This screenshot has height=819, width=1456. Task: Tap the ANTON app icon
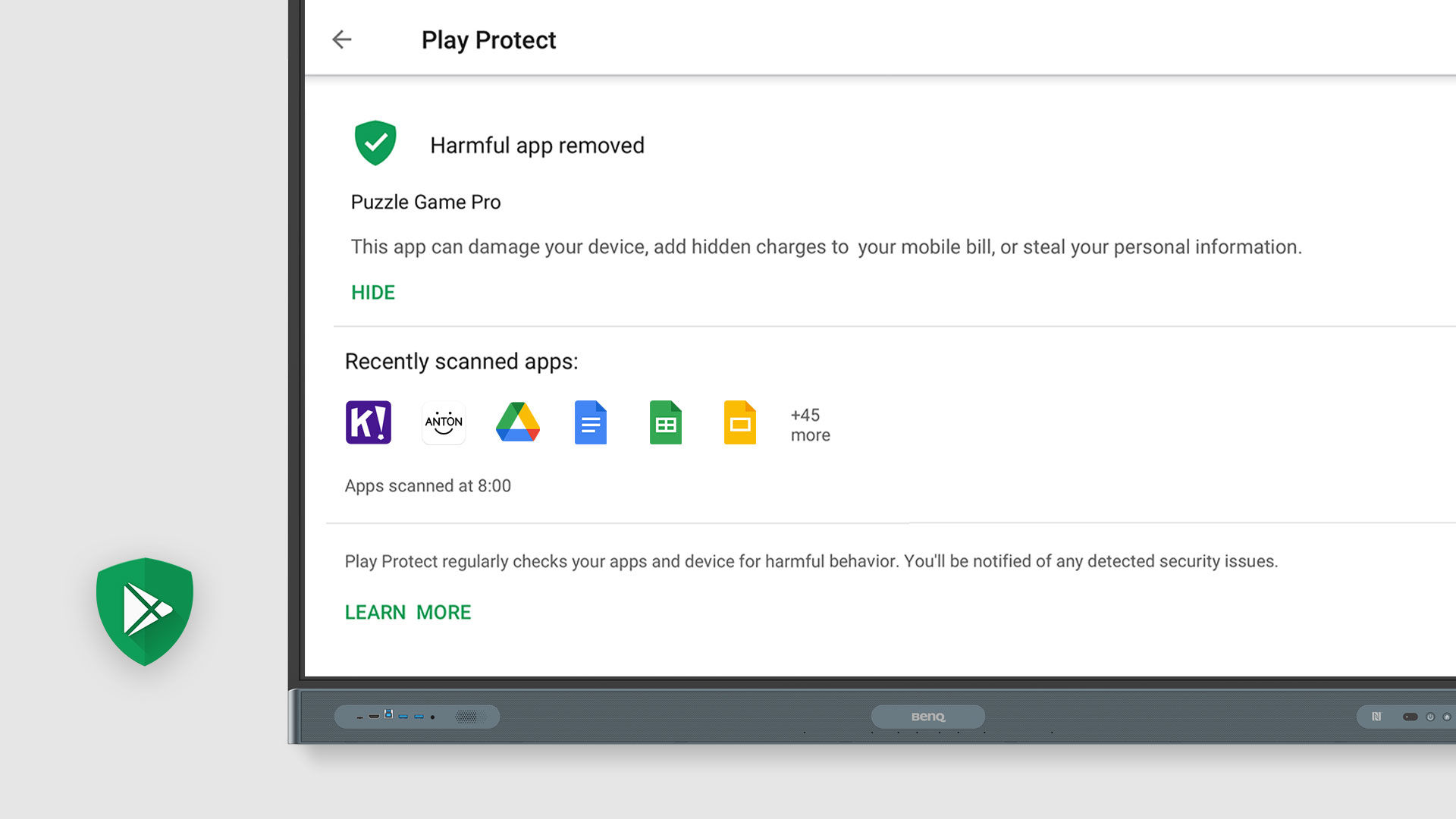coord(444,422)
